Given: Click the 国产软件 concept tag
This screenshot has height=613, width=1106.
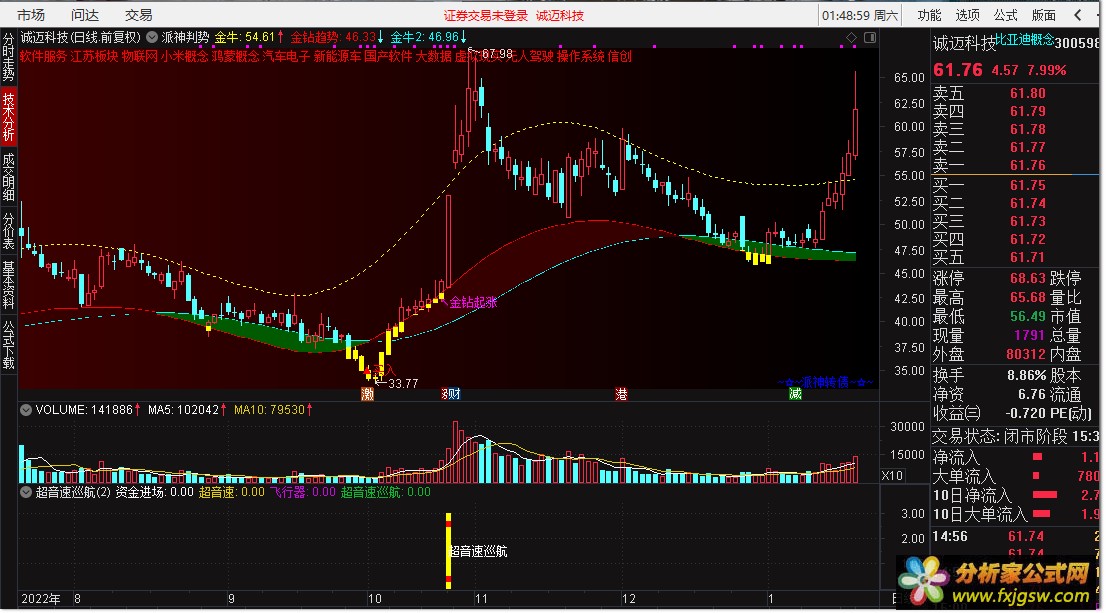Looking at the screenshot, I should click(388, 56).
